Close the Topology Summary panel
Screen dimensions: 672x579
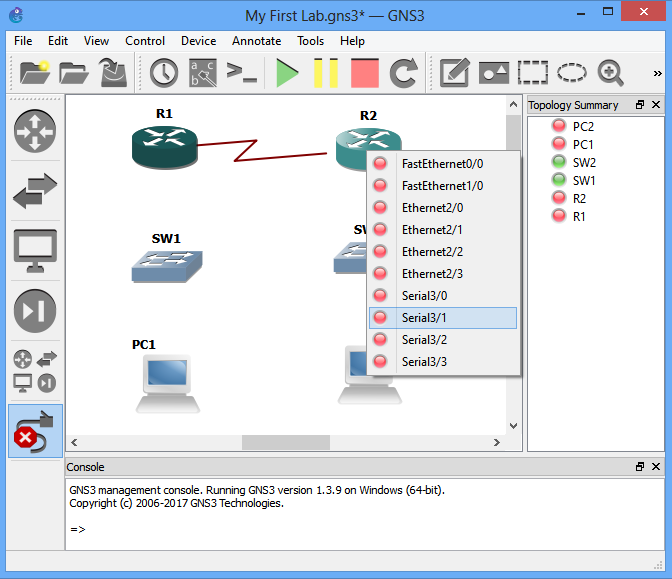click(x=656, y=105)
